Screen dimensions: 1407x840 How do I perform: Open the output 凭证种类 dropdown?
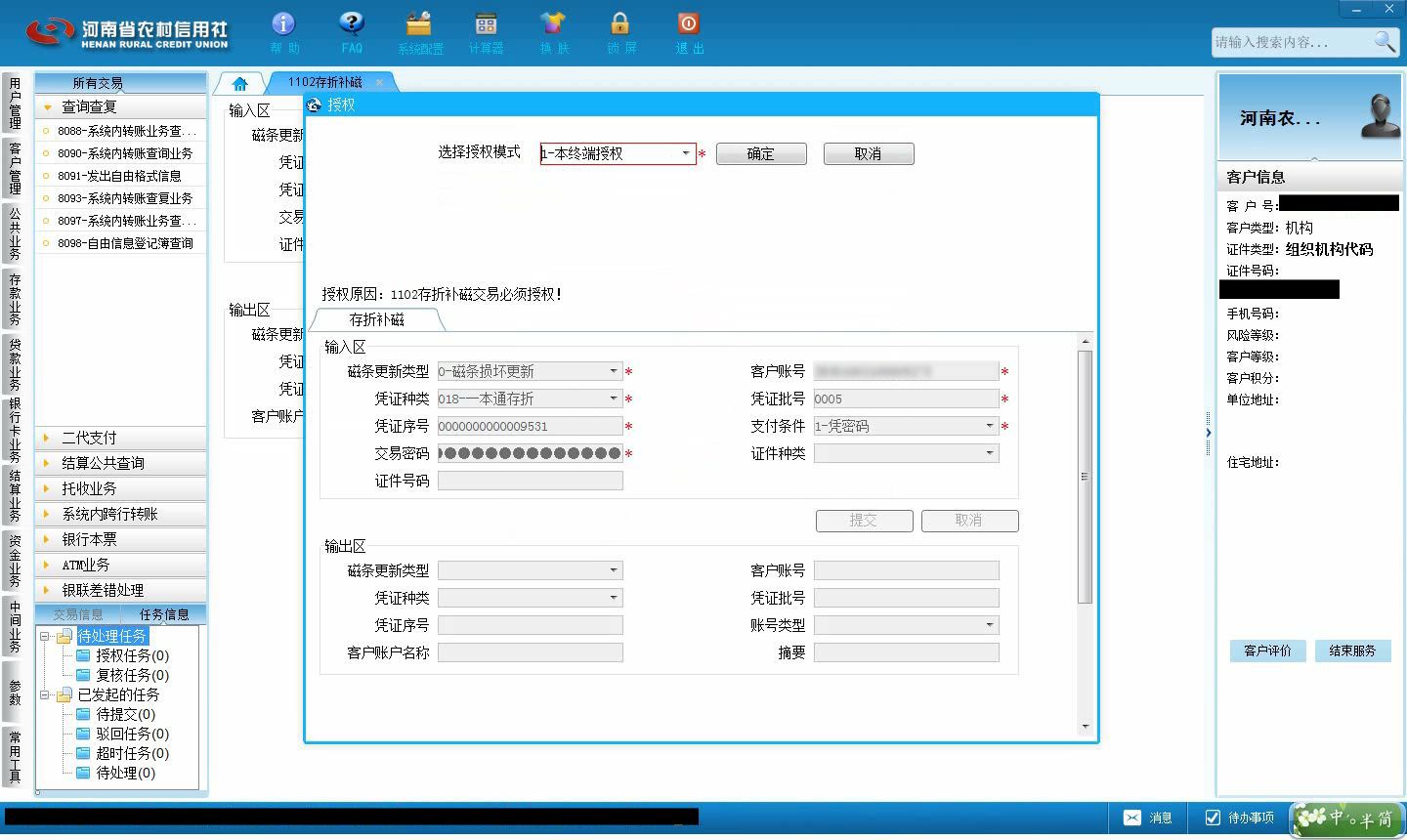click(614, 598)
